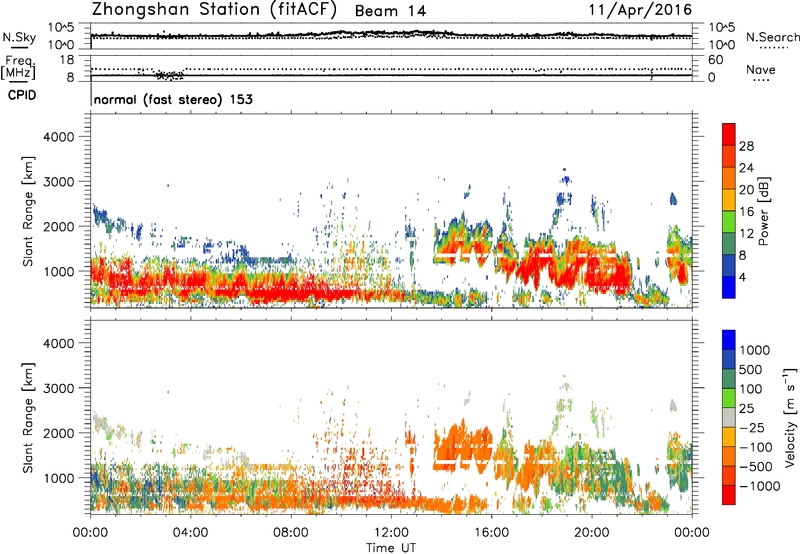Click the orange echo patch near 14:00–16:00 at 2000 km in the velocity panel
Screen dimensions: 800x554
(463, 445)
